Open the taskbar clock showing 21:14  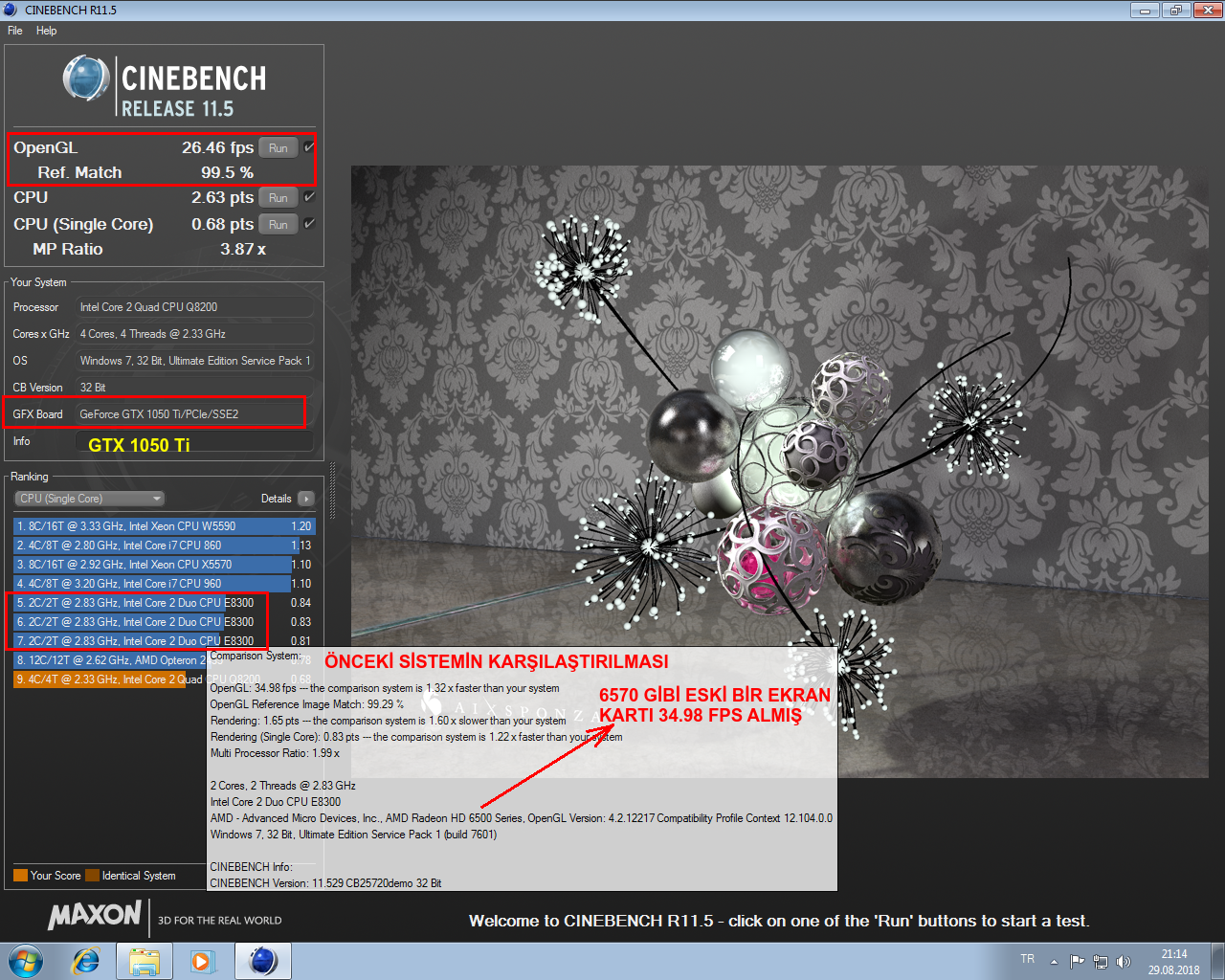tap(1174, 962)
